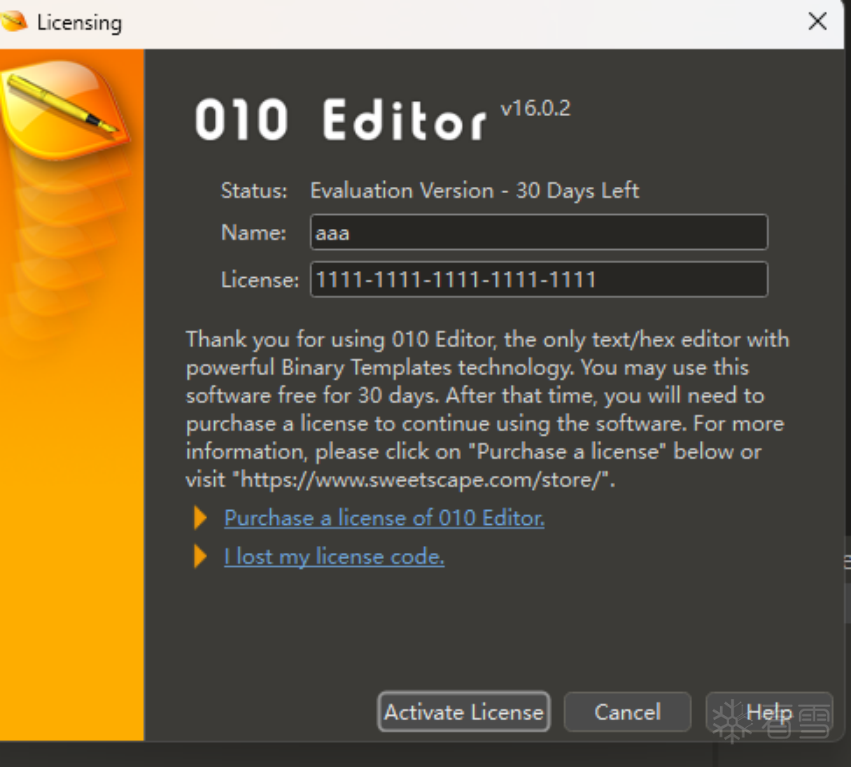
Task: Cancel the Licensing dialog
Action: pyautogui.click(x=627, y=711)
